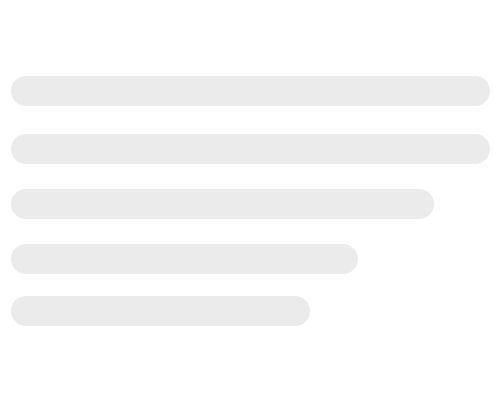Click the third gray skeleton bar
Screen dimensions: 500x400
222,204
